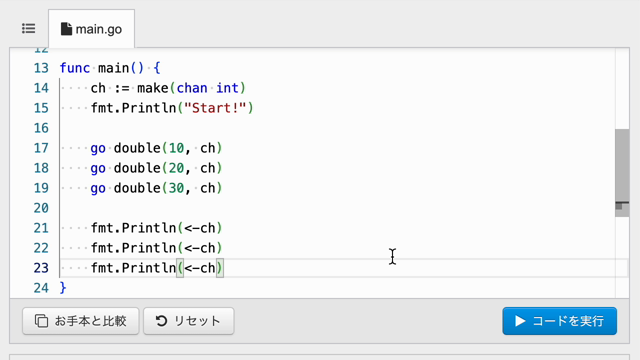Click line number 24 in gutter
This screenshot has width=640, height=360.
(x=41, y=288)
